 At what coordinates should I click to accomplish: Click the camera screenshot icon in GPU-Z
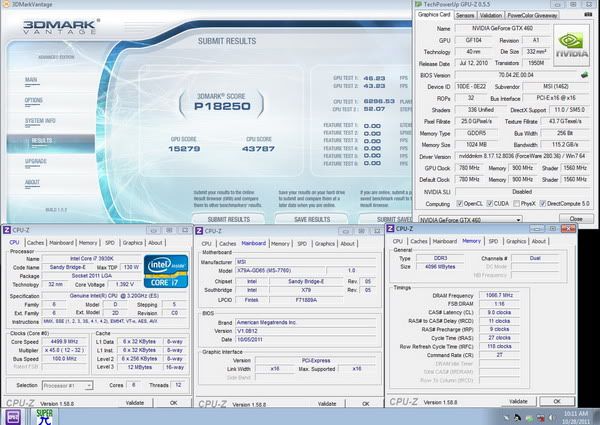pyautogui.click(x=589, y=15)
